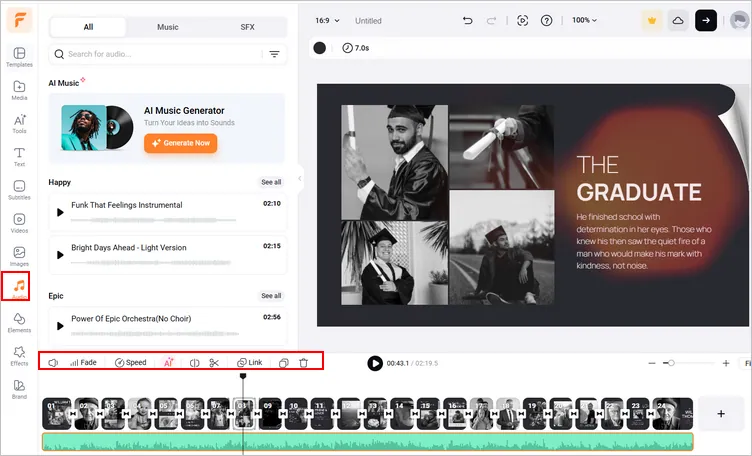The image size is (752, 456).
Task: Play Funk That Feelings Instrumental track
Action: (x=60, y=212)
